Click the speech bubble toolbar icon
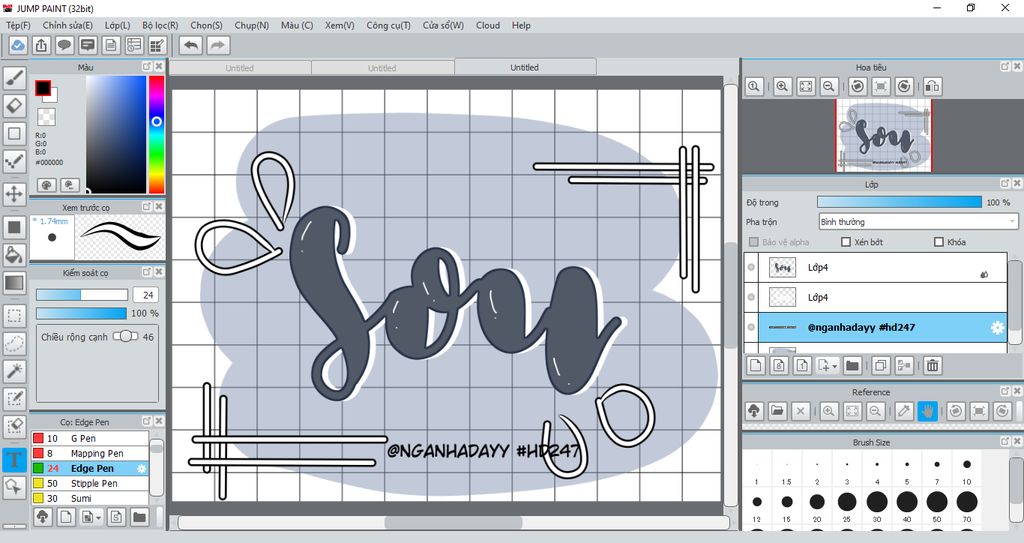The width and height of the screenshot is (1024, 543). [64, 45]
